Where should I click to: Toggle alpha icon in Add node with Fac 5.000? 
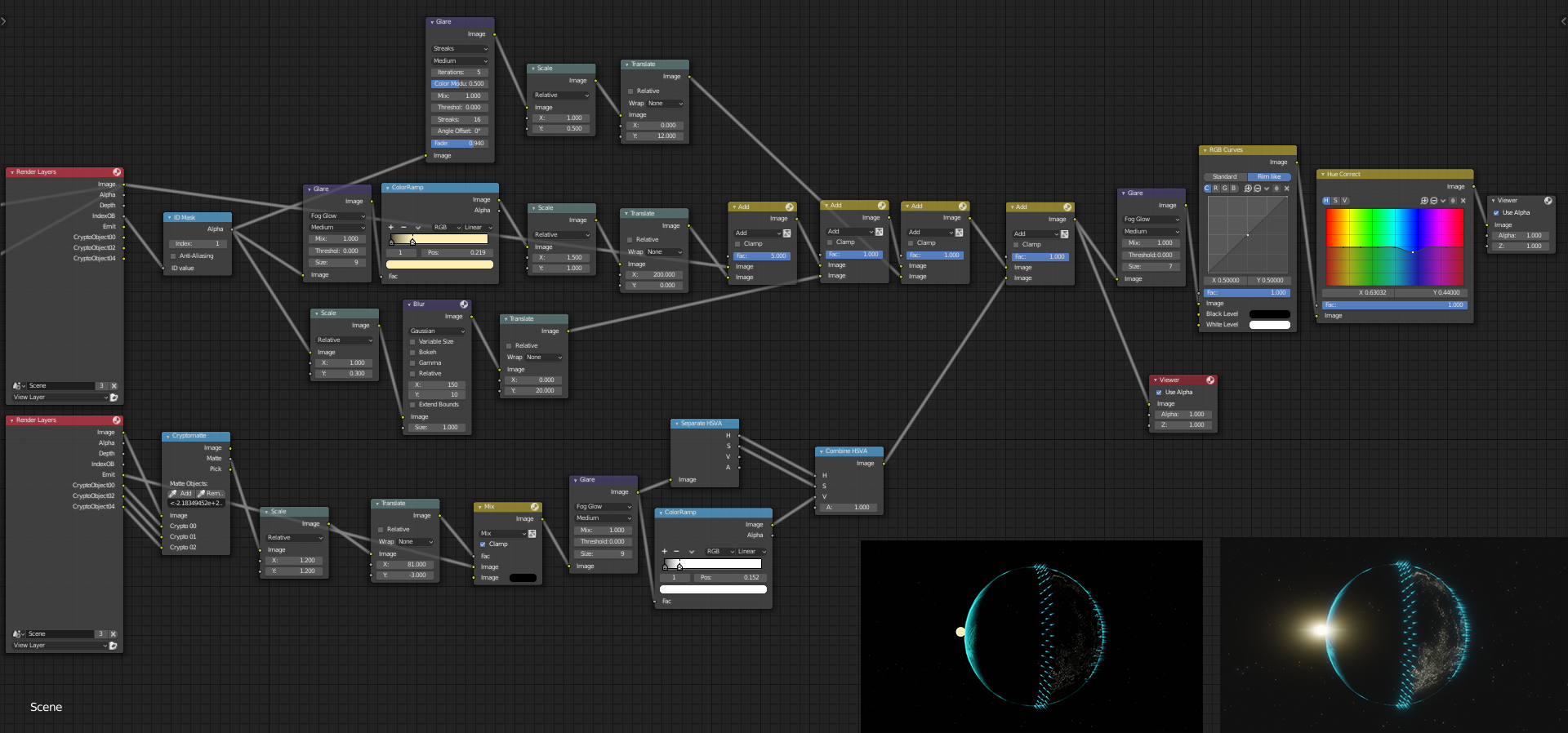[x=786, y=233]
